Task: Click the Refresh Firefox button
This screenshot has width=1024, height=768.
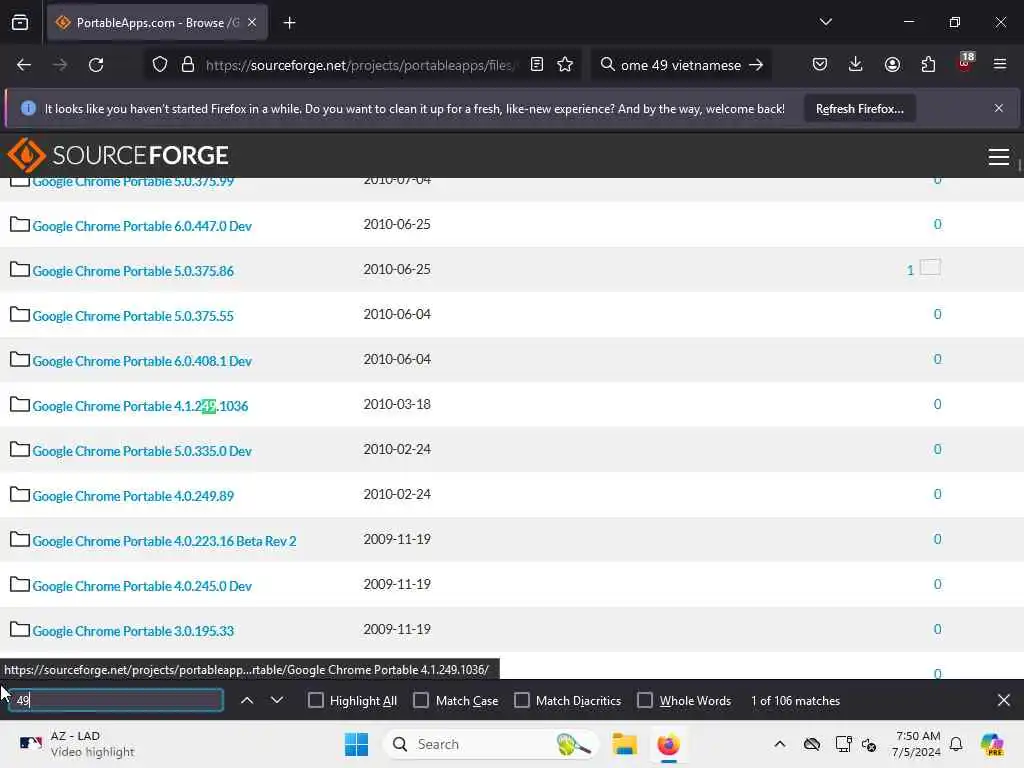Action: click(x=859, y=108)
